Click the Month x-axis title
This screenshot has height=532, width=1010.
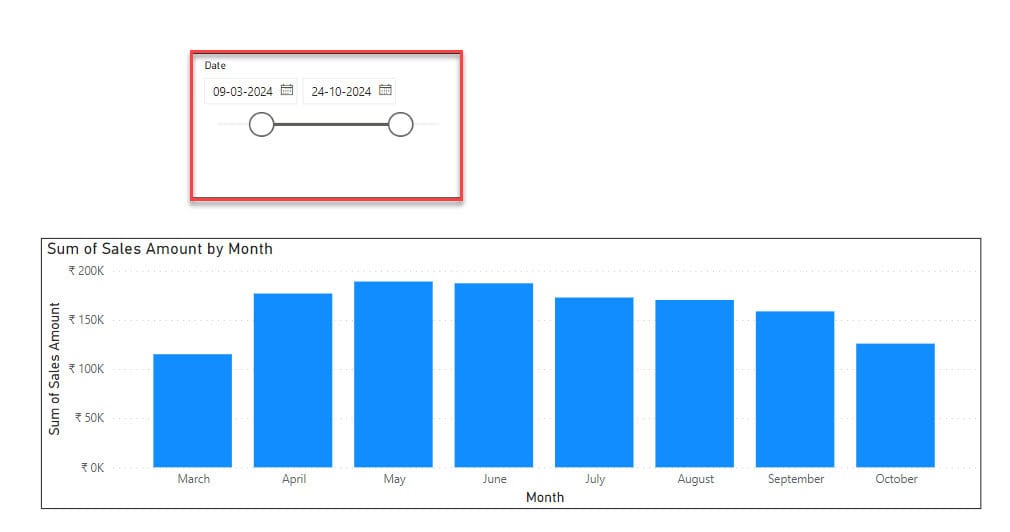(x=545, y=497)
